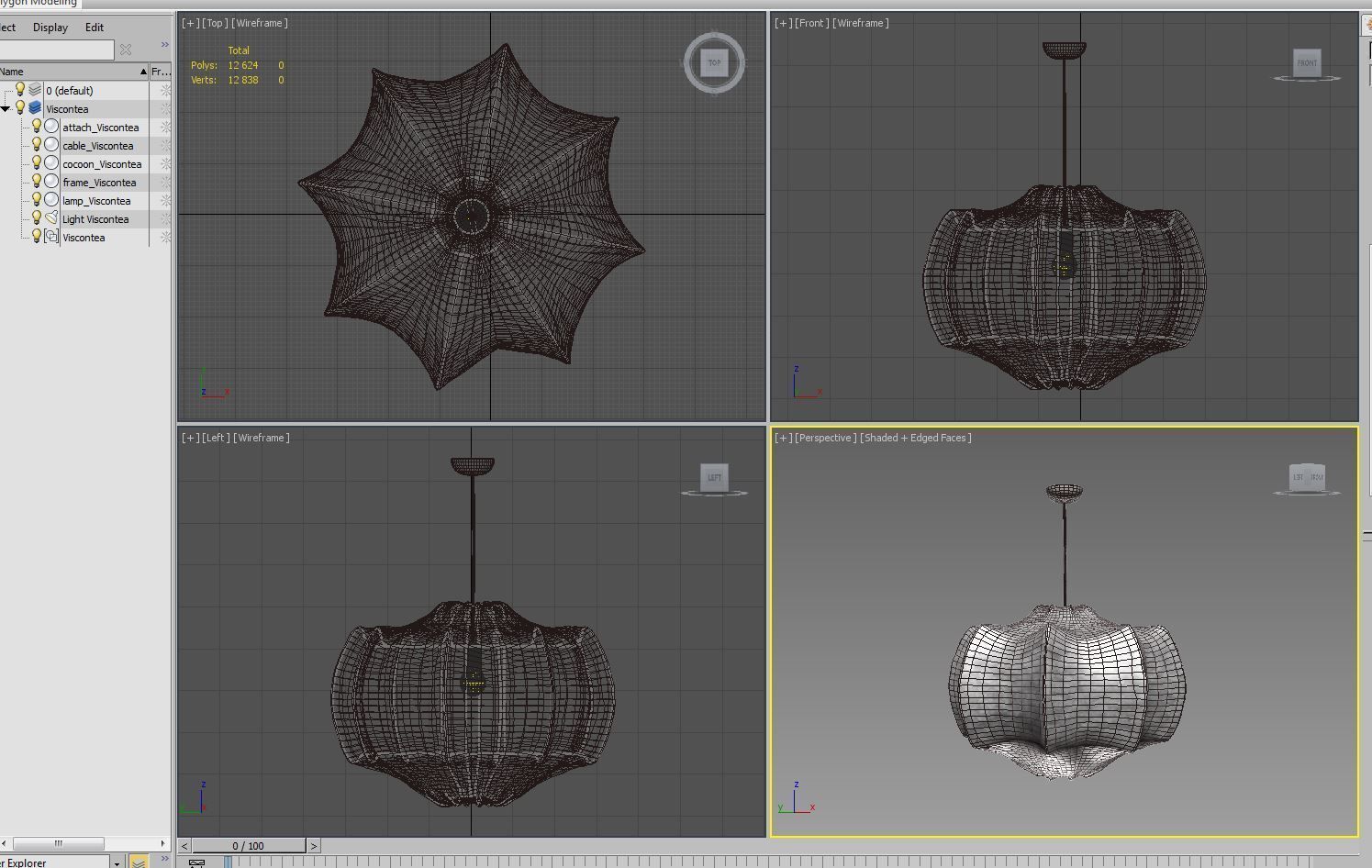Open the mini curve editor icon by timeline
This screenshot has height=868, width=1372.
click(196, 862)
